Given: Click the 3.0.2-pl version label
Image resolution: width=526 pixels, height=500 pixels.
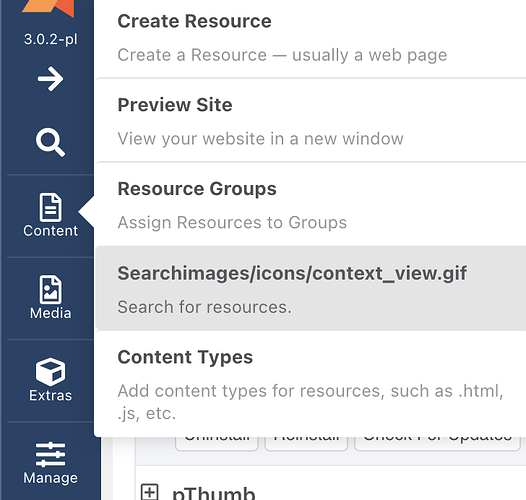Looking at the screenshot, I should (x=50, y=39).
